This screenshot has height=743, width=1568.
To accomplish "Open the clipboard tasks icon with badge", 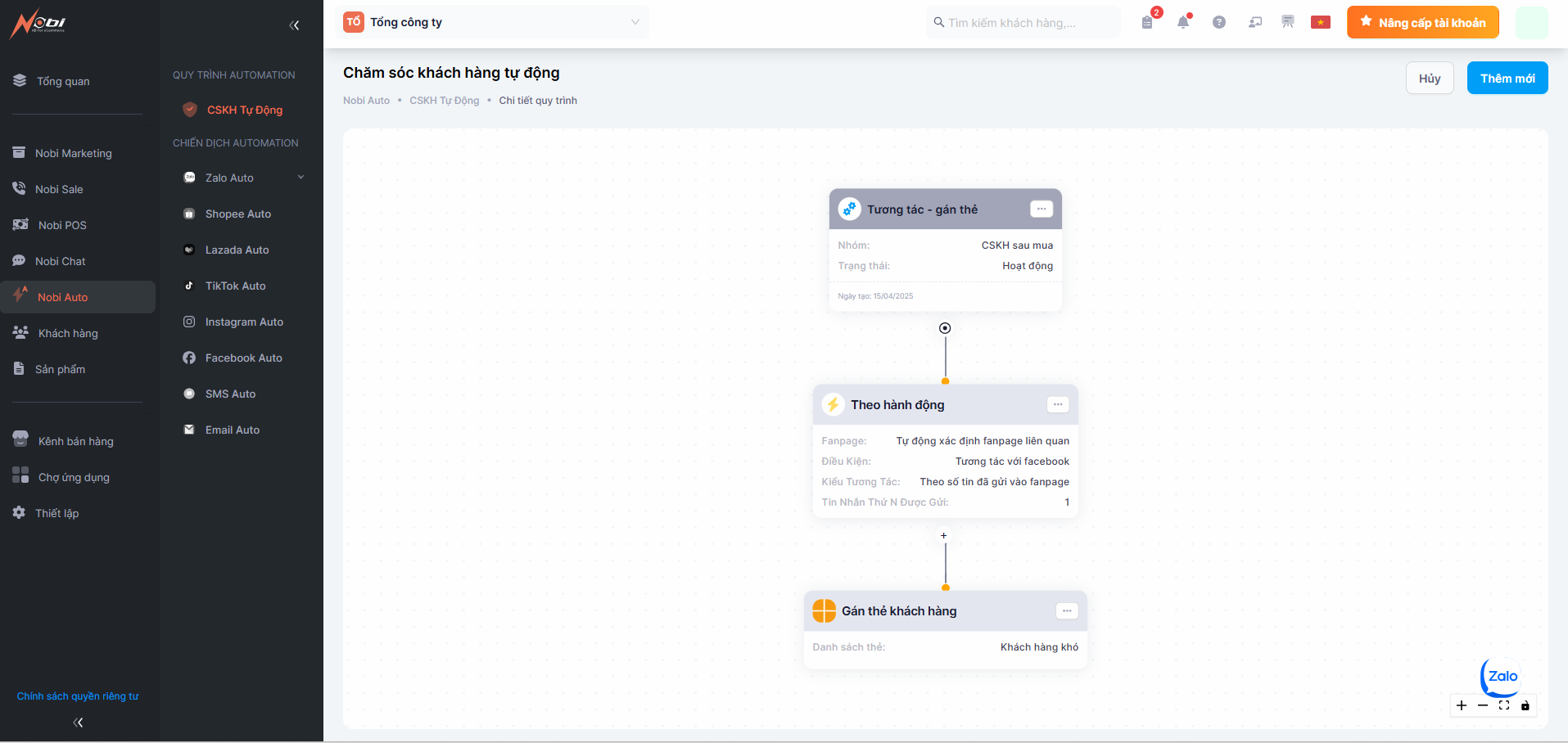I will click(x=1147, y=23).
